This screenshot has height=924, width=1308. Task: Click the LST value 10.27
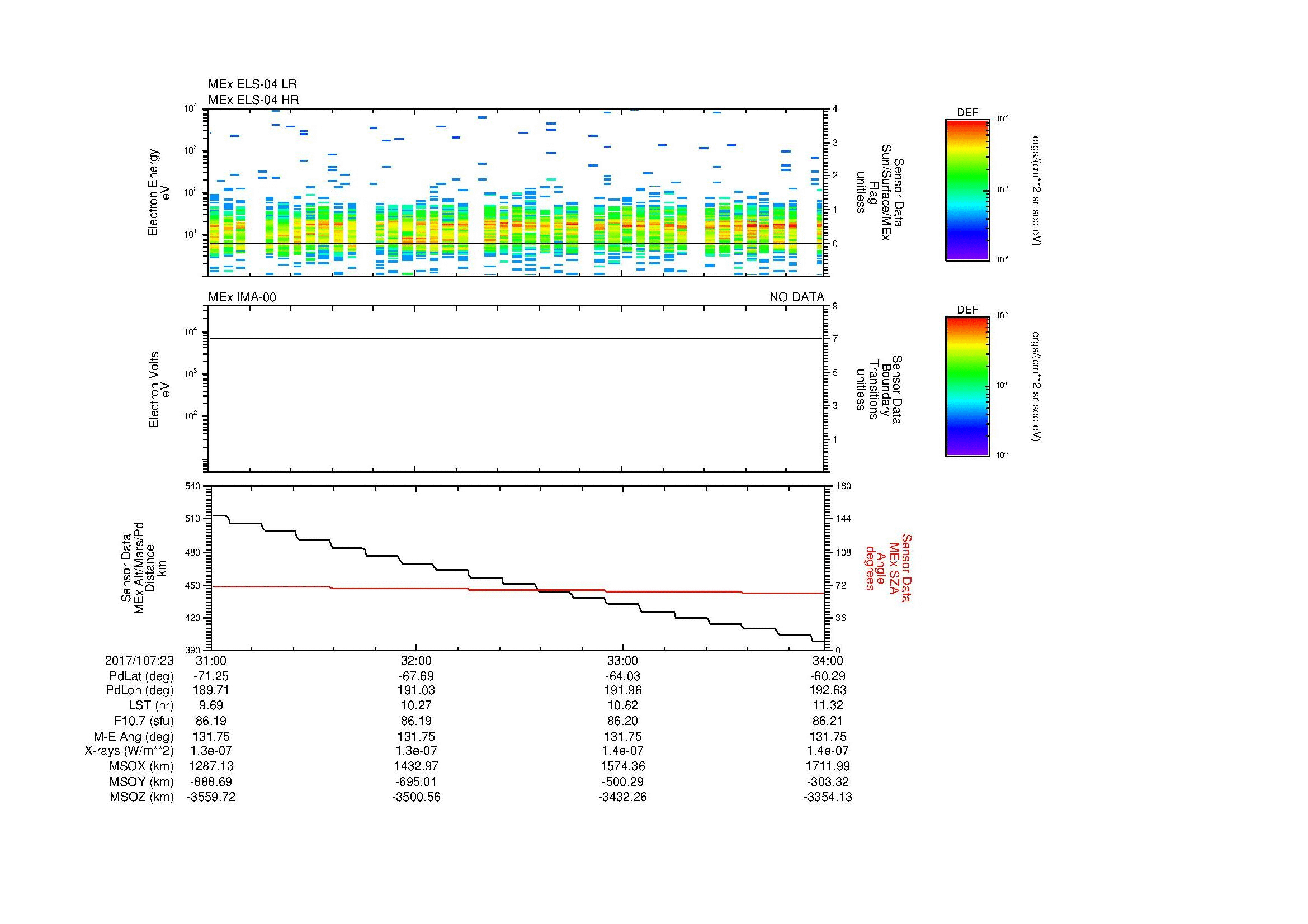[417, 705]
